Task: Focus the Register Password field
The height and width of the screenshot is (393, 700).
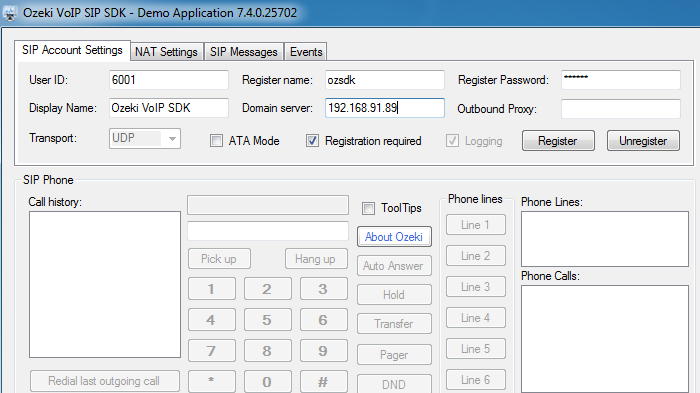Action: tap(621, 80)
